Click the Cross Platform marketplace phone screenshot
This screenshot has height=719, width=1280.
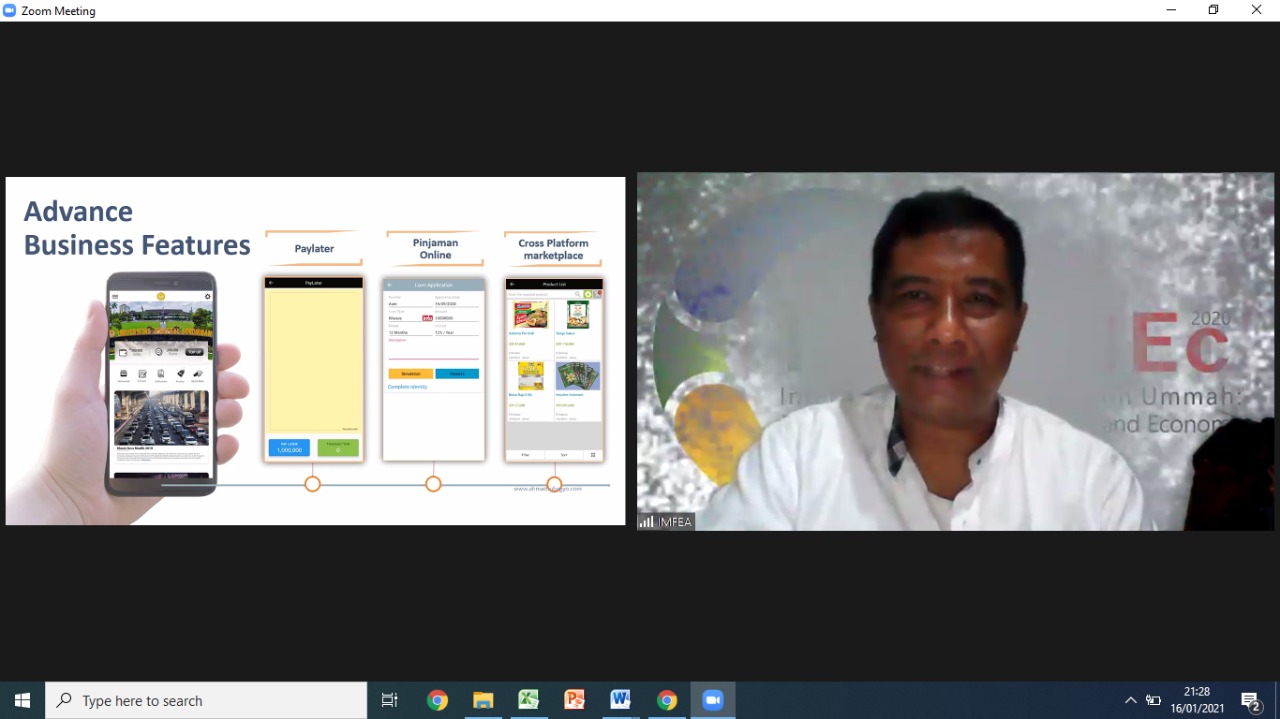click(x=554, y=369)
